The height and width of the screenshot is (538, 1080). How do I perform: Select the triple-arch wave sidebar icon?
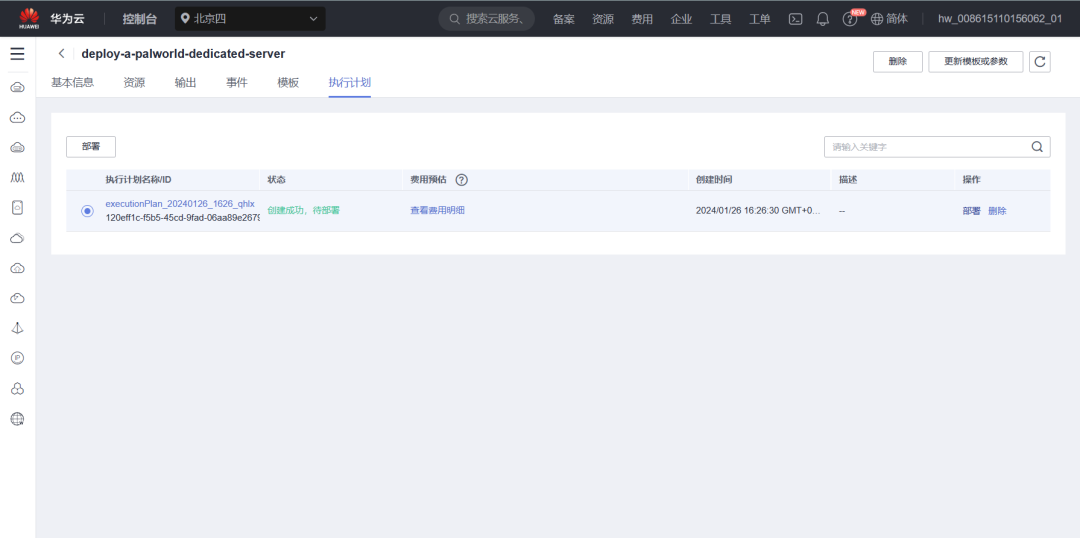click(18, 178)
